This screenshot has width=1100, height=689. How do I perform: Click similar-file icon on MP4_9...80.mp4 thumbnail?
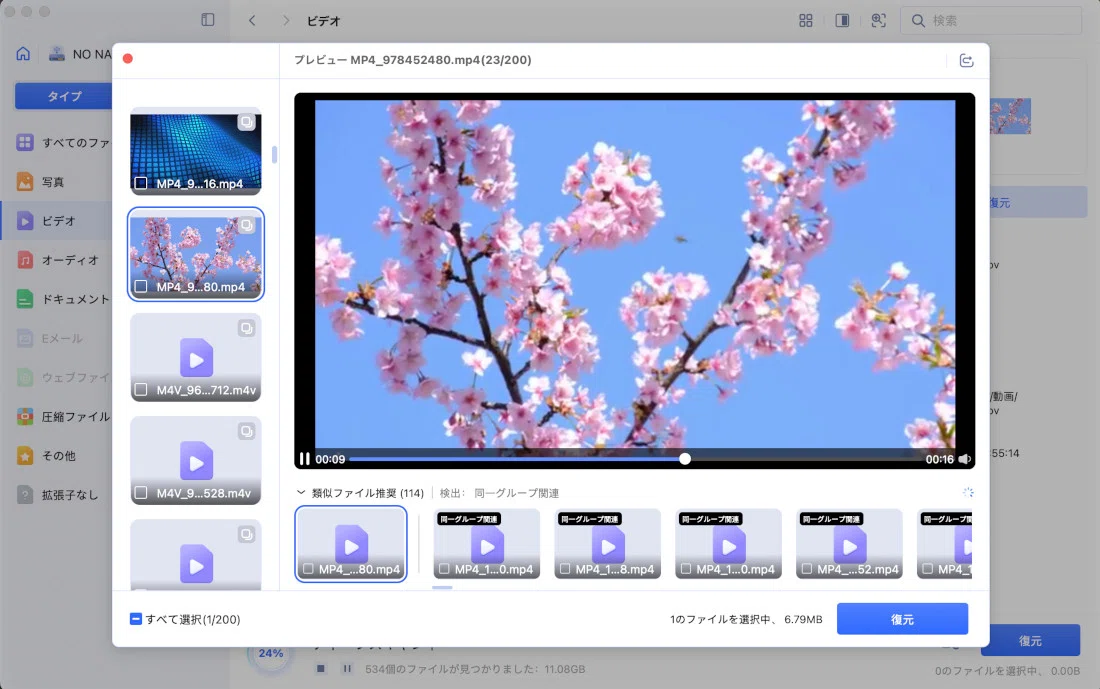246,225
